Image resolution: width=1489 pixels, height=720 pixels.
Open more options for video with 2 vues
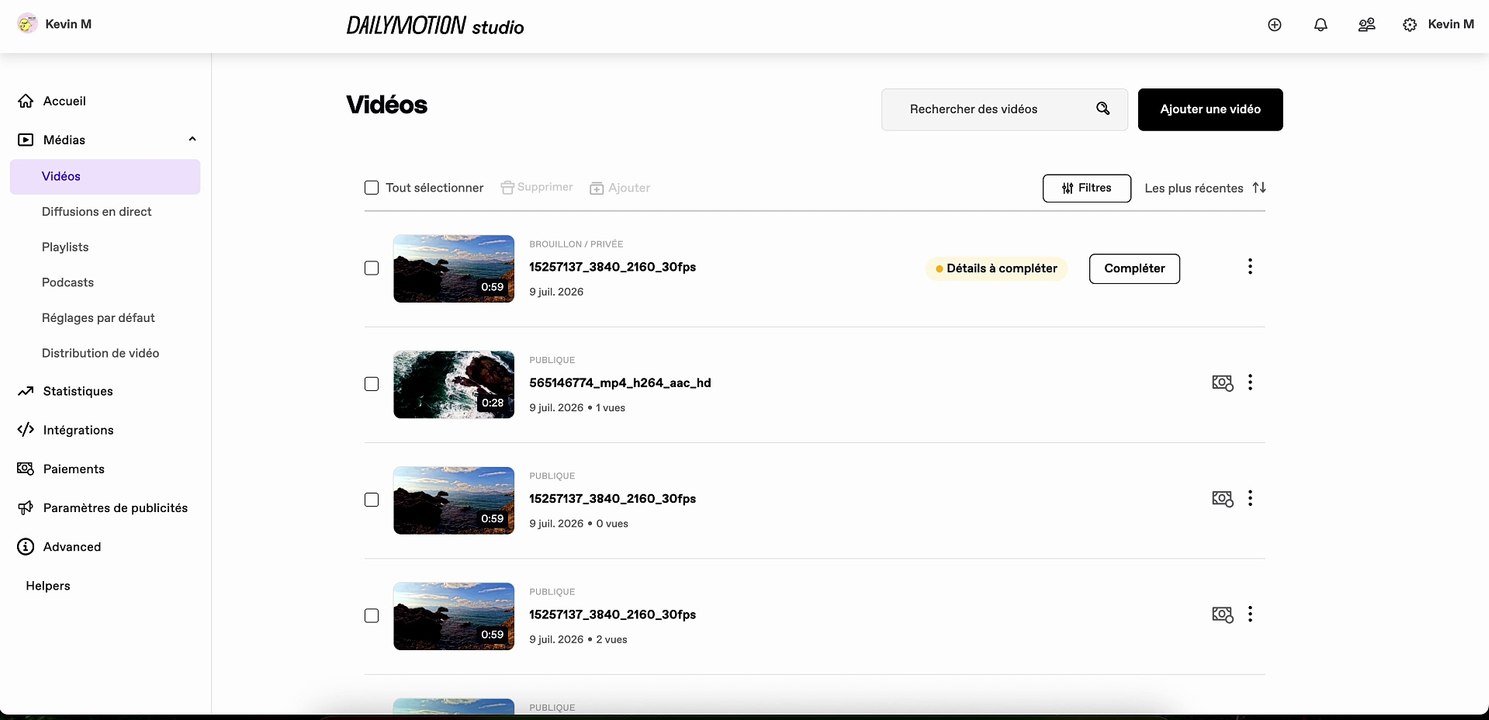[x=1250, y=614]
